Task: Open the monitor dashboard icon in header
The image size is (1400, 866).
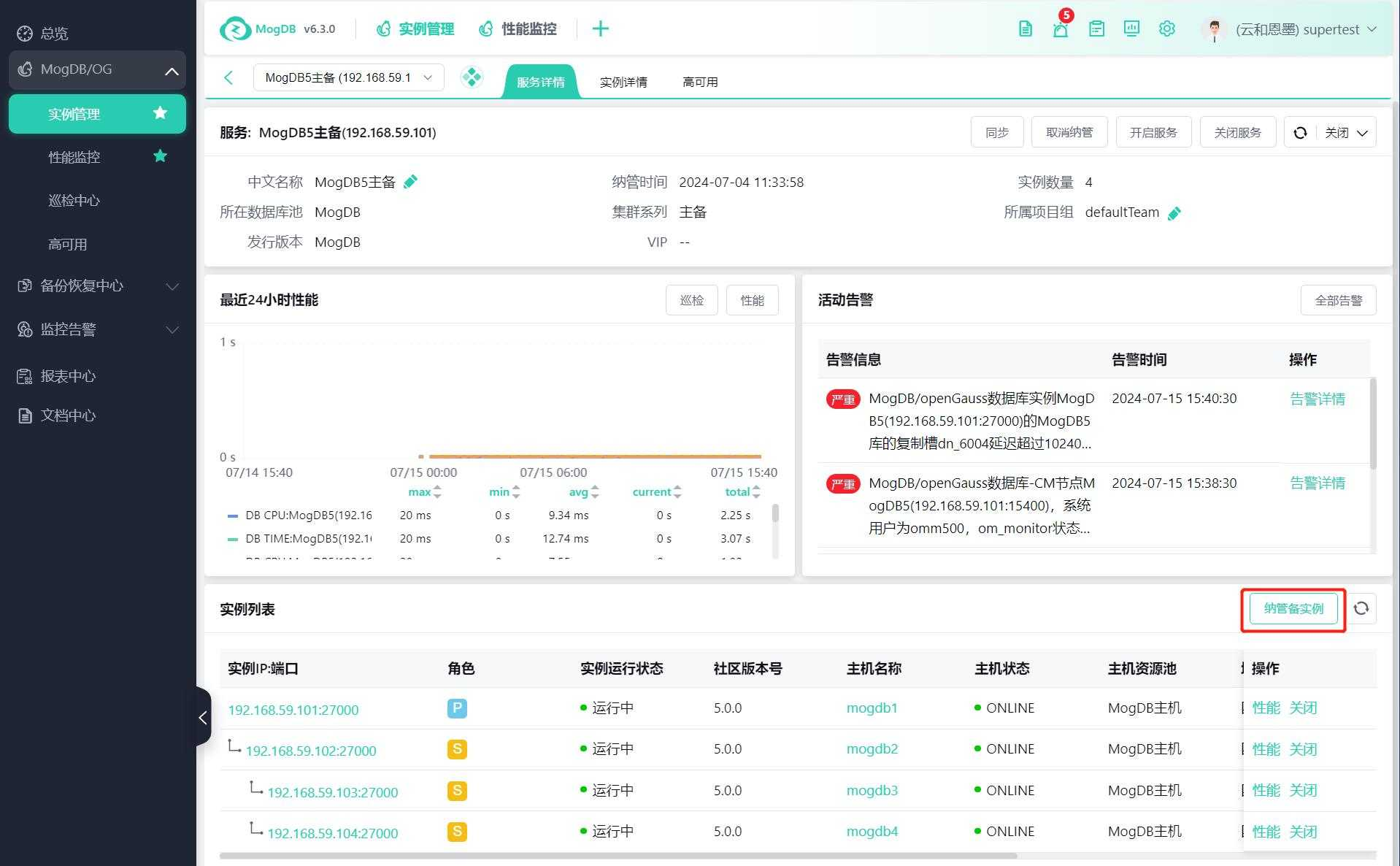Action: (x=1131, y=29)
